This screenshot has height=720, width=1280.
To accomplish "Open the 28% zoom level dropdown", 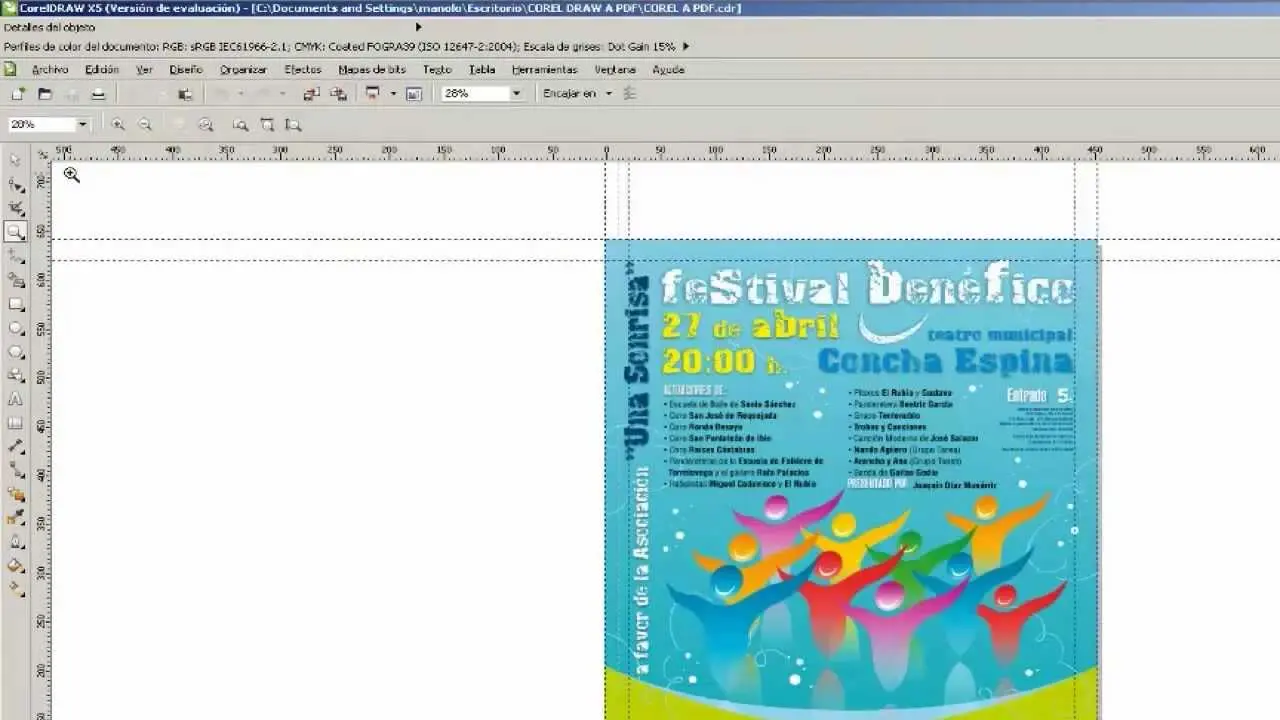I will coord(516,94).
